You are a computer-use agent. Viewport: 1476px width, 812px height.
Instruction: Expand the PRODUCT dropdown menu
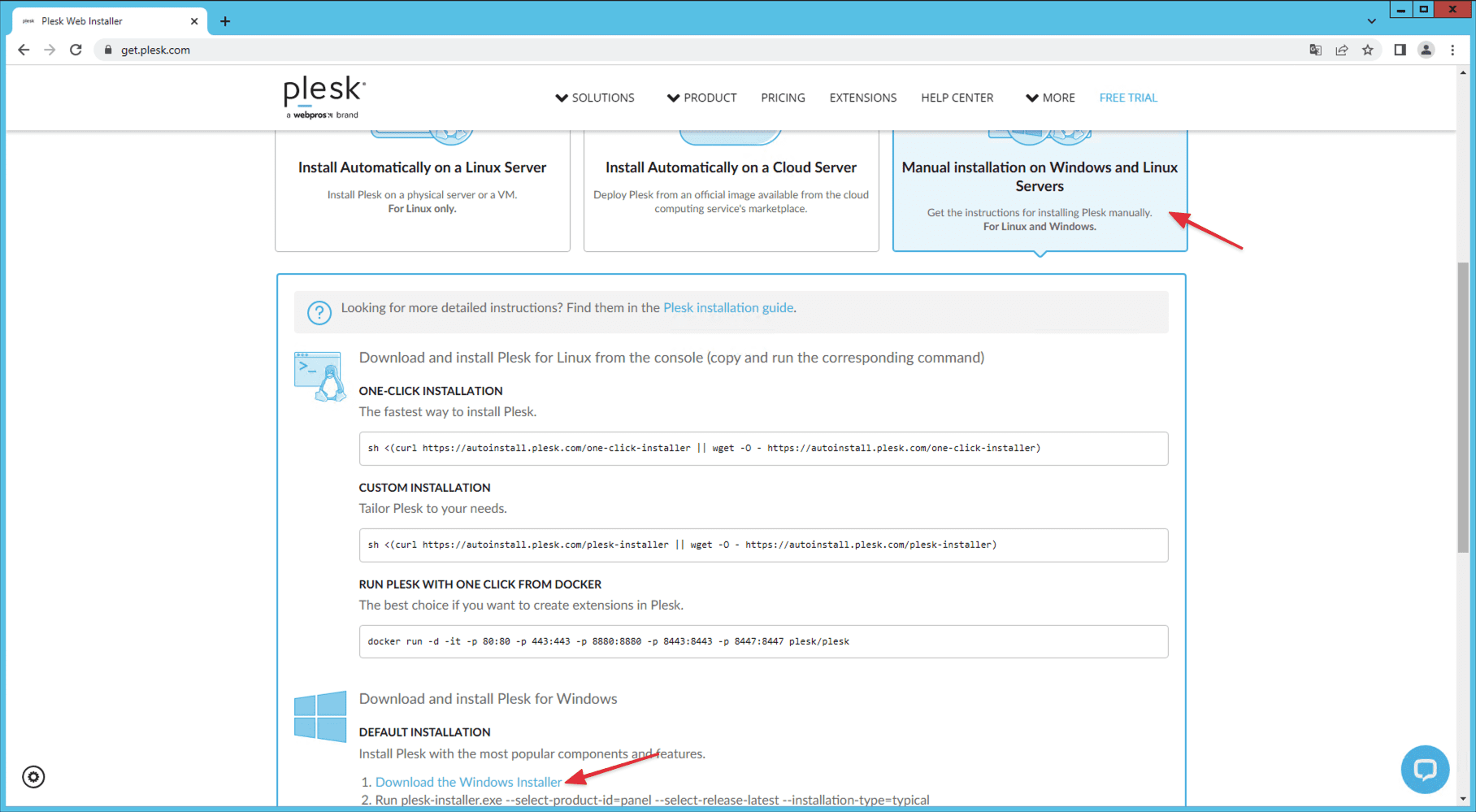tap(701, 98)
